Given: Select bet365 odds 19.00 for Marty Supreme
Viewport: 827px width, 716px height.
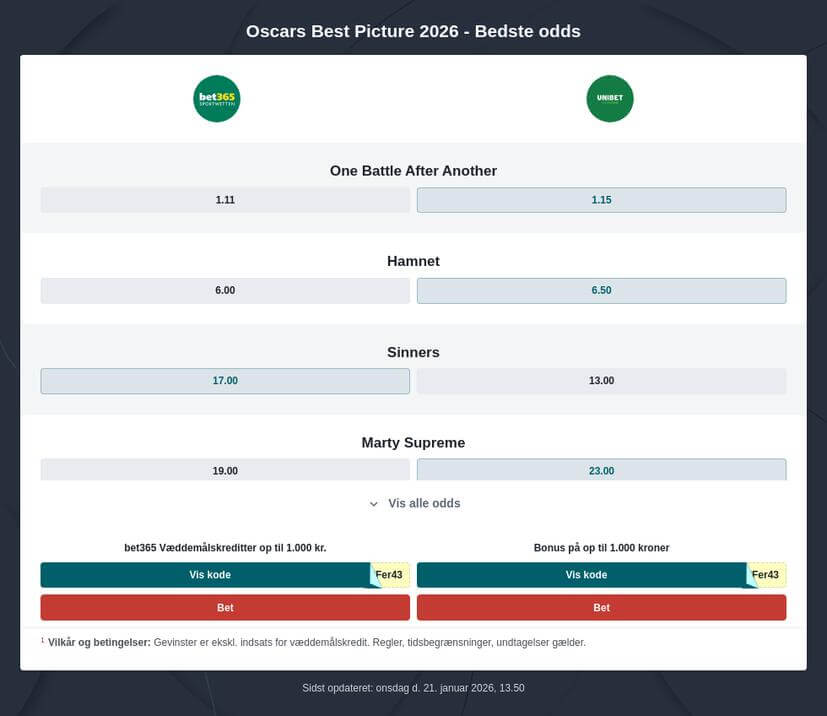Looking at the screenshot, I should coord(225,470).
